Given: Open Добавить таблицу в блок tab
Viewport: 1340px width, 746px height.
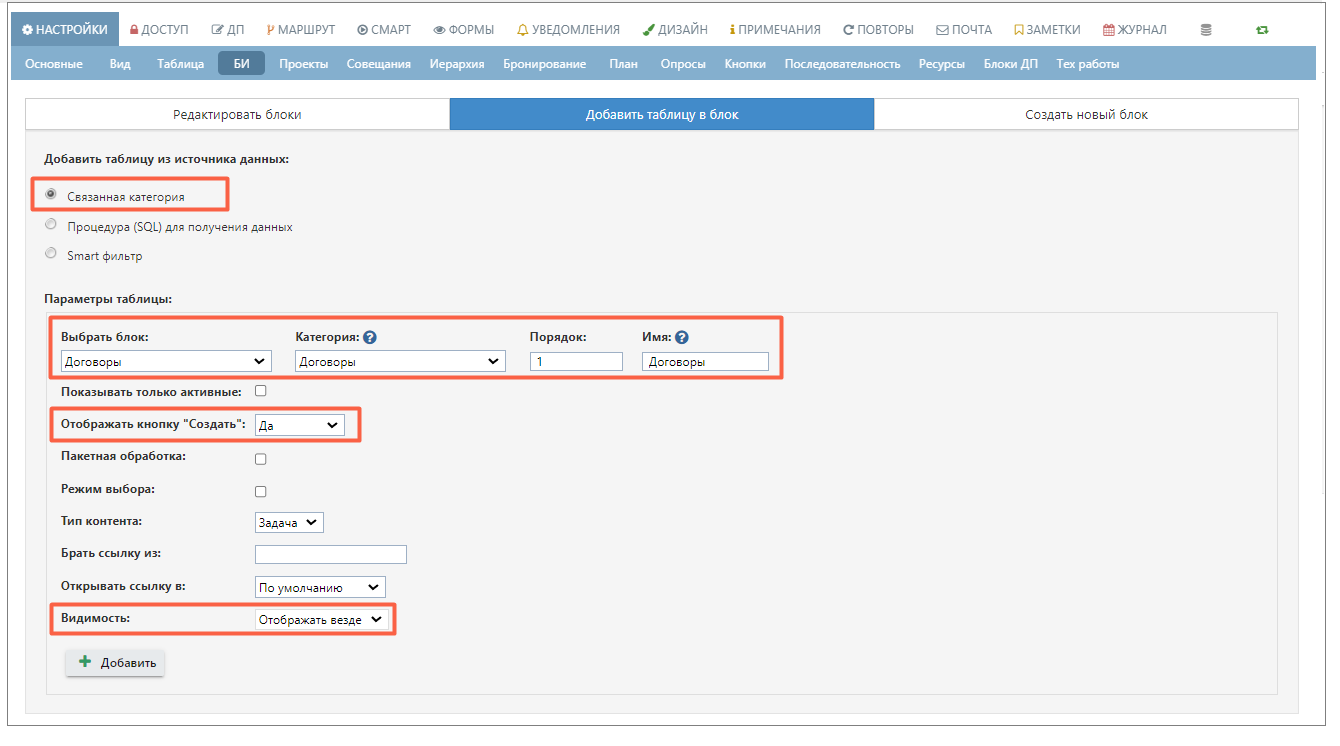Looking at the screenshot, I should [x=662, y=114].
